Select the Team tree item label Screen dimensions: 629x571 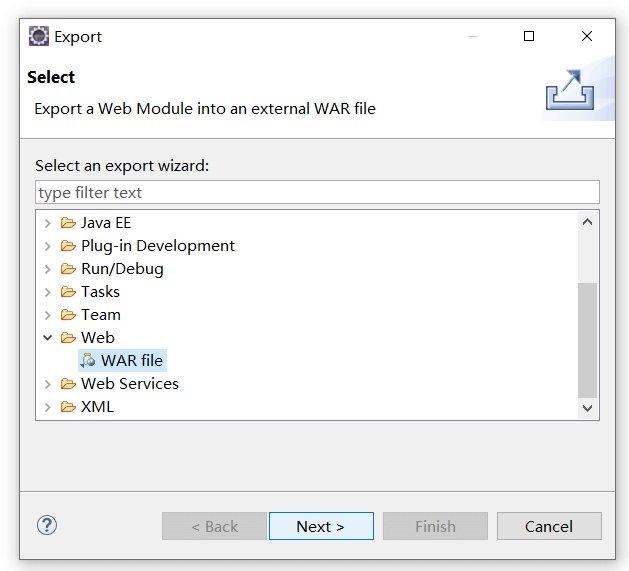100,315
